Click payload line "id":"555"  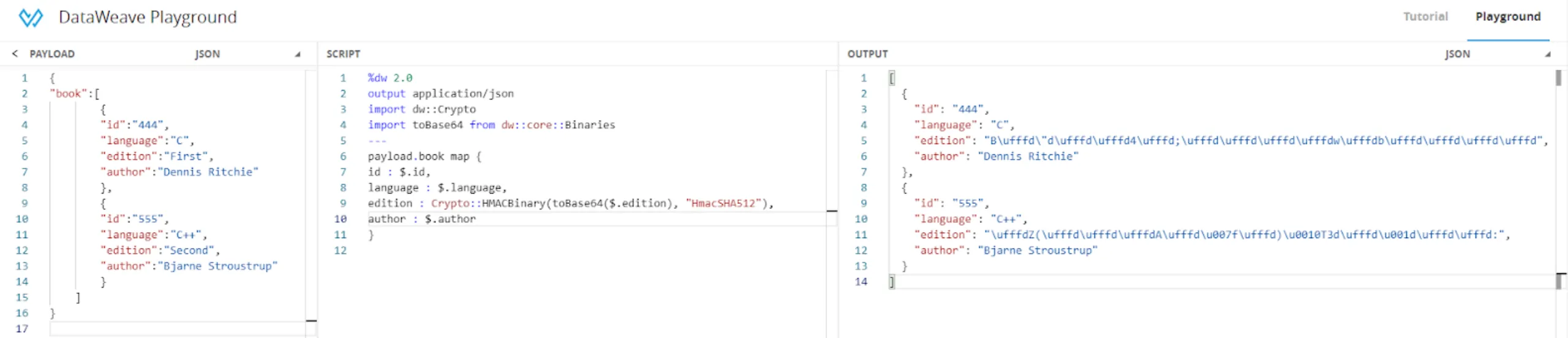pyautogui.click(x=134, y=219)
